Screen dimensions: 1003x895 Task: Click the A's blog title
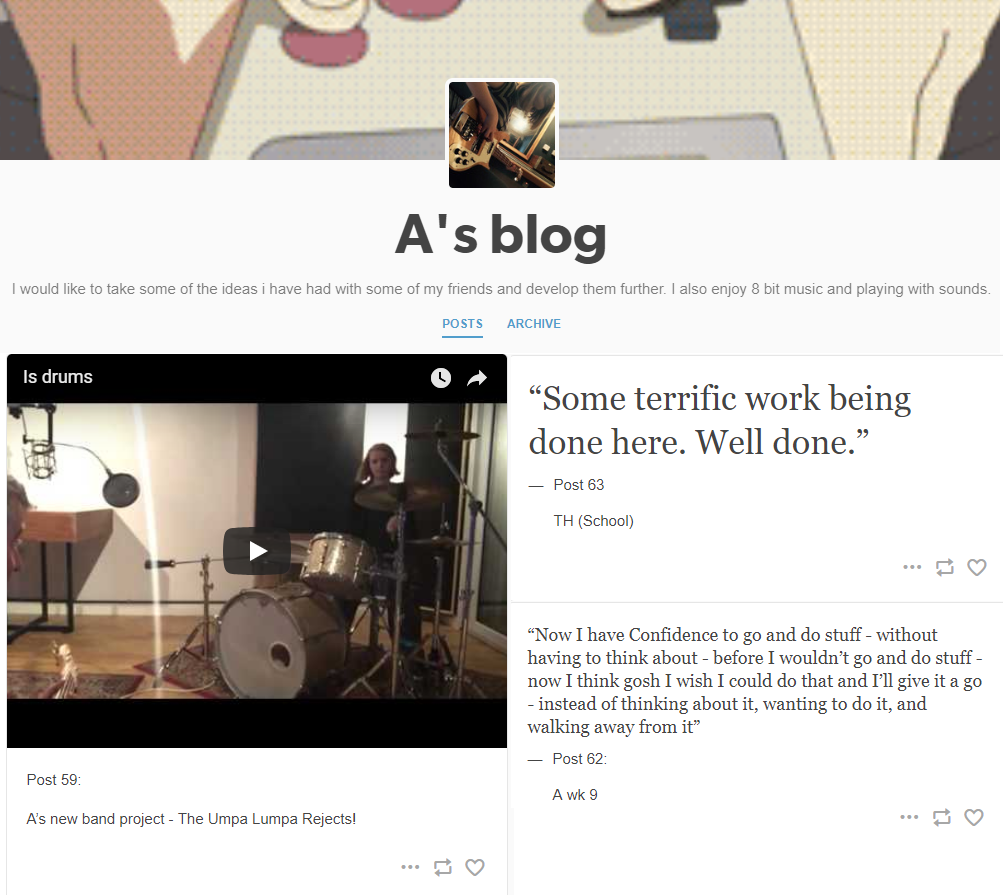click(501, 235)
